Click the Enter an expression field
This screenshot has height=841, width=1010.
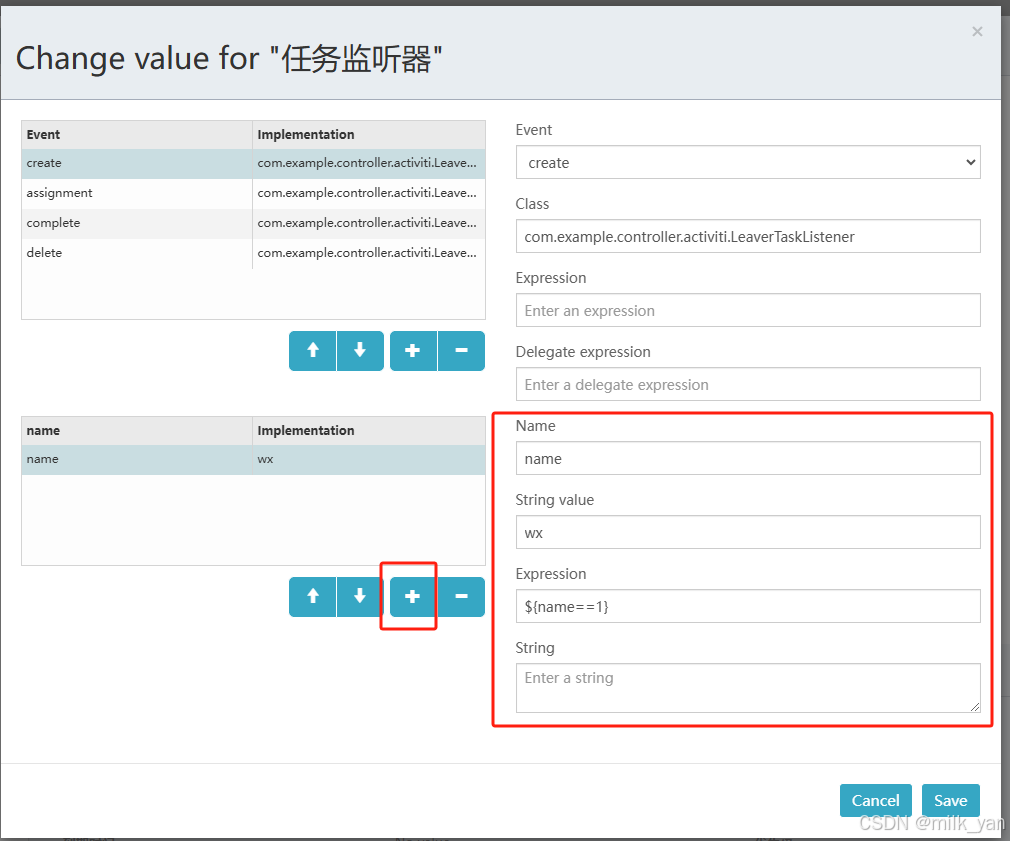[748, 310]
